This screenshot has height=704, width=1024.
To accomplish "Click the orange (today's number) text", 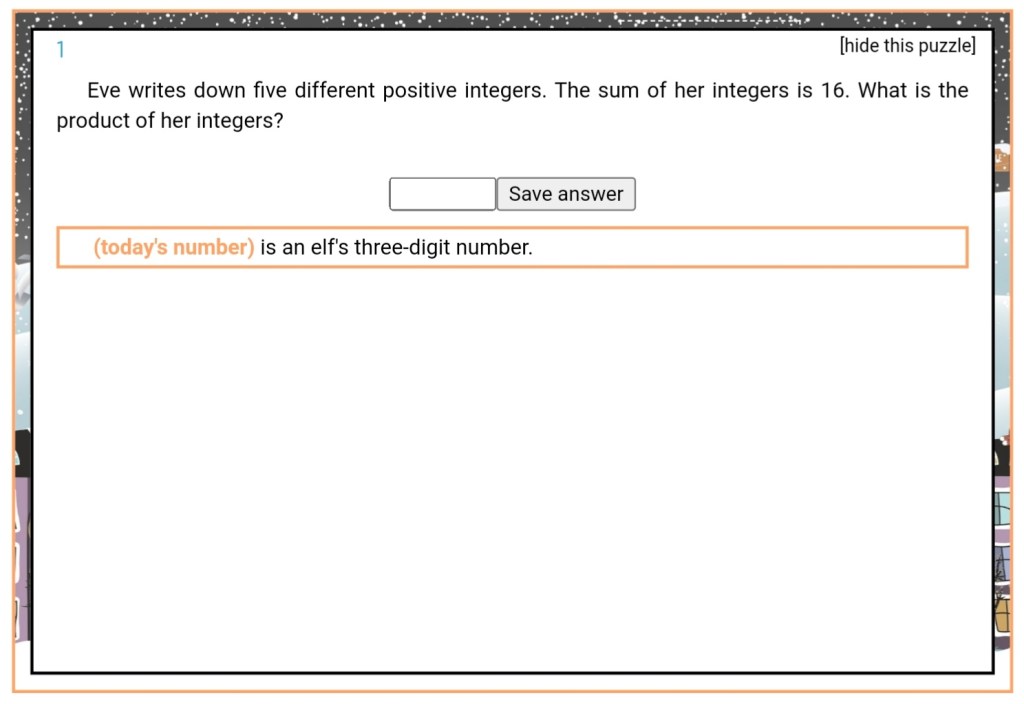I will 174,248.
